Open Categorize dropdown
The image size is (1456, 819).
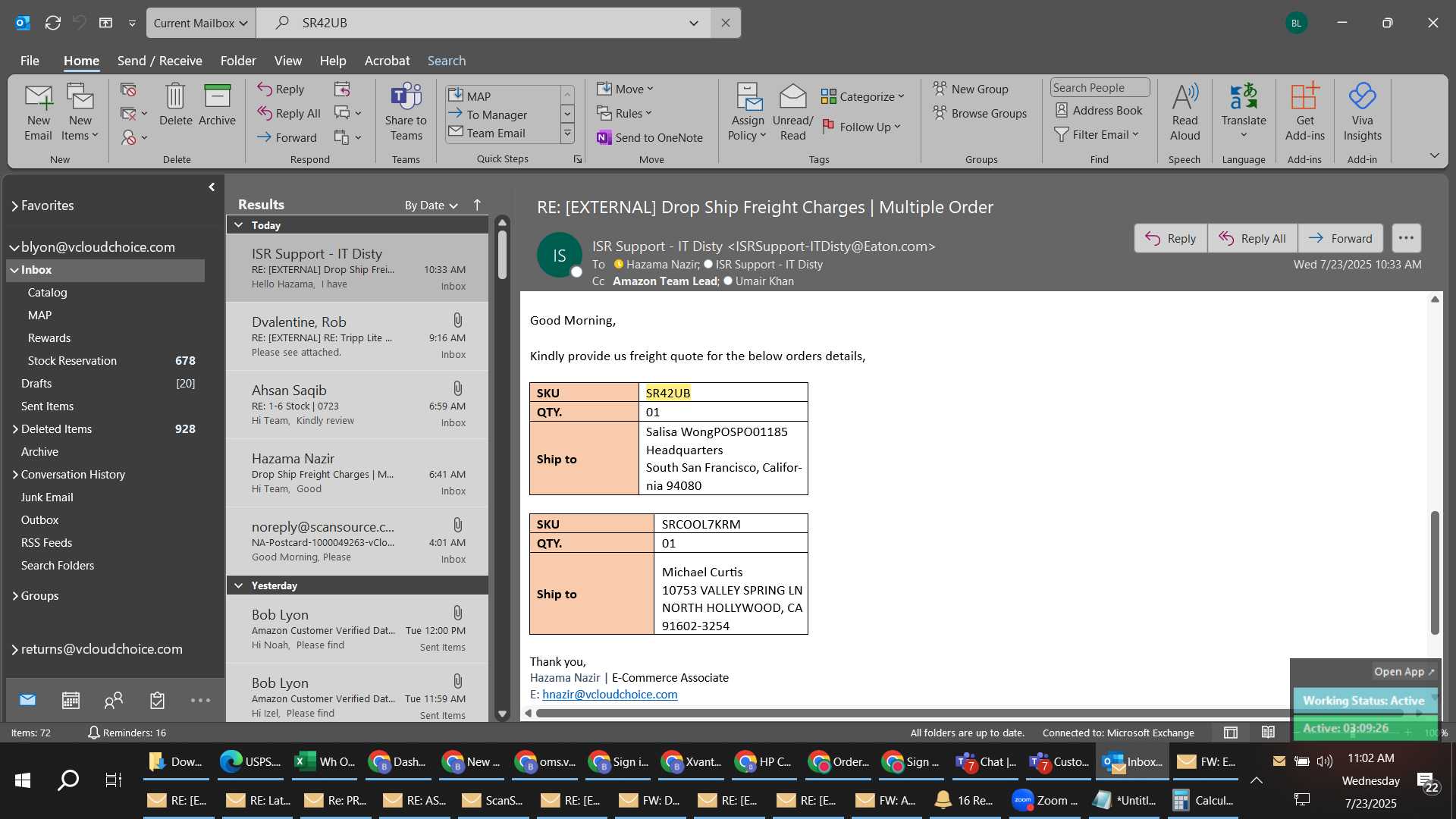[x=863, y=96]
